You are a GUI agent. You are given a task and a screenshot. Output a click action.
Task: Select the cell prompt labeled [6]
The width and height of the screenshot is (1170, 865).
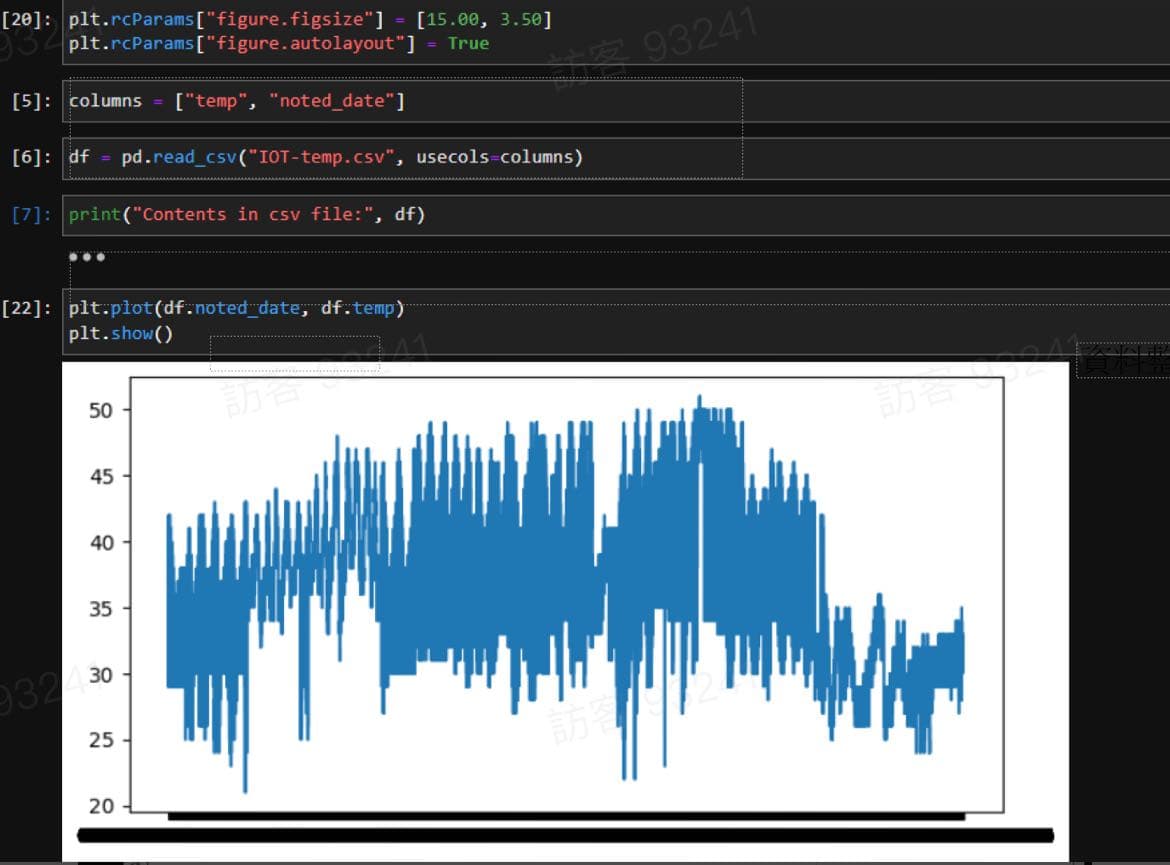click(x=32, y=157)
